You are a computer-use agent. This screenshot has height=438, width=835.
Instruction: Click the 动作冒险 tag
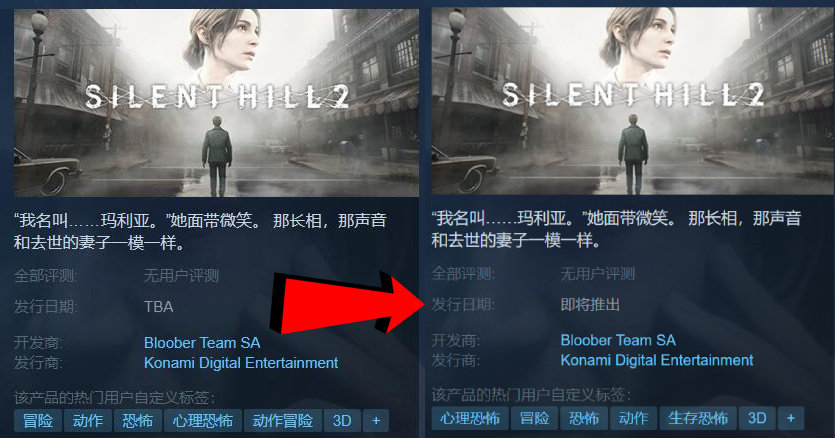click(x=283, y=420)
